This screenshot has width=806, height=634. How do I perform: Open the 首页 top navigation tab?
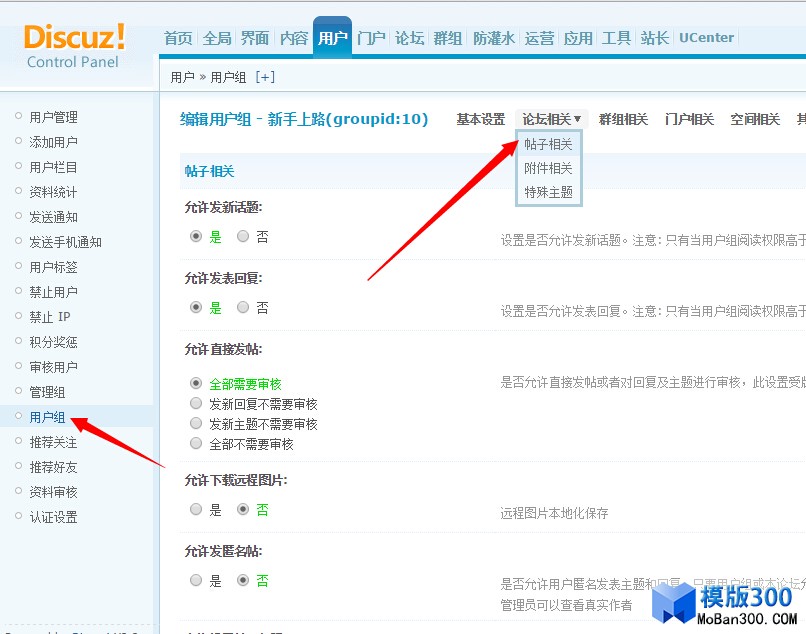178,38
